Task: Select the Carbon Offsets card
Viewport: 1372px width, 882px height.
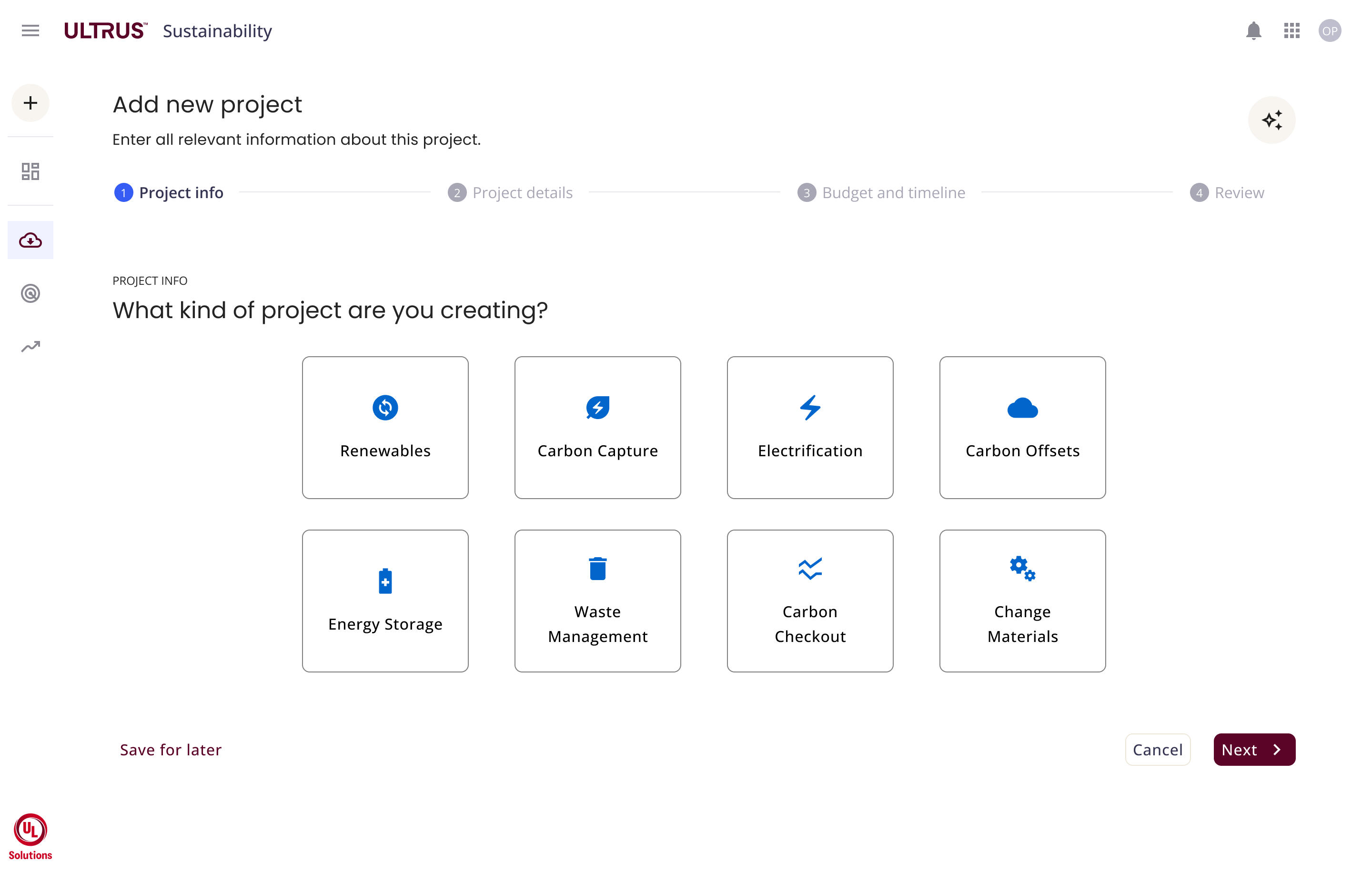Action: coord(1022,427)
